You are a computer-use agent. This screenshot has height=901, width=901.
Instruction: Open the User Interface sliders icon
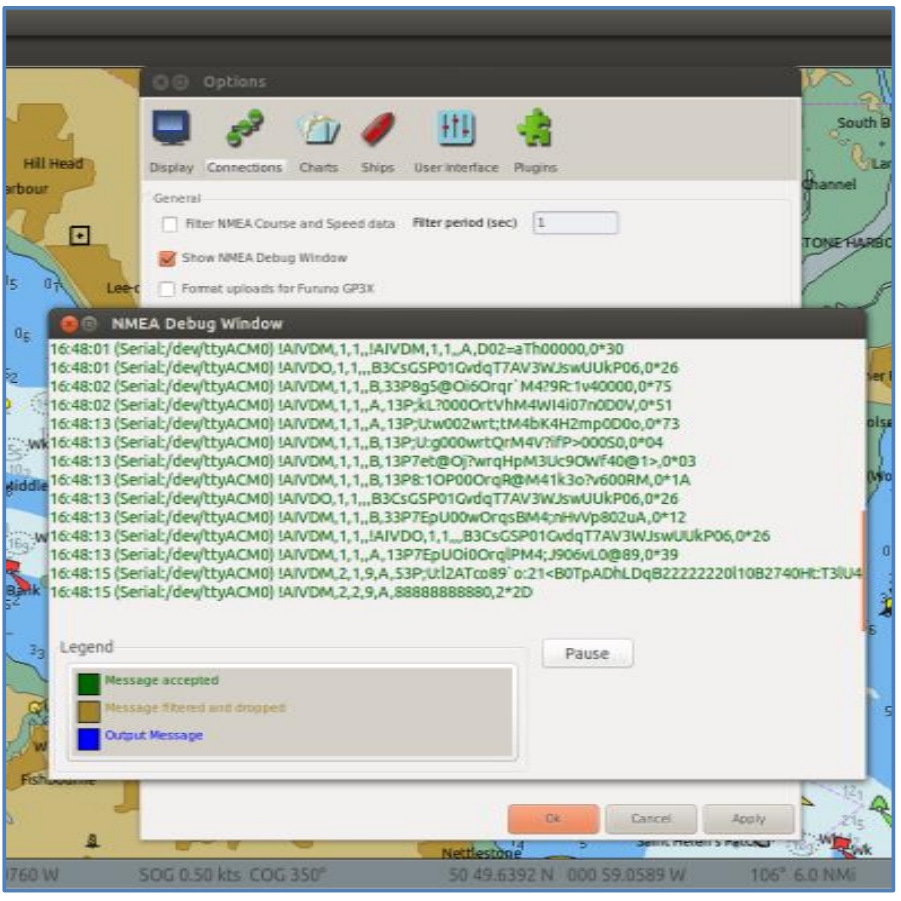coord(455,131)
